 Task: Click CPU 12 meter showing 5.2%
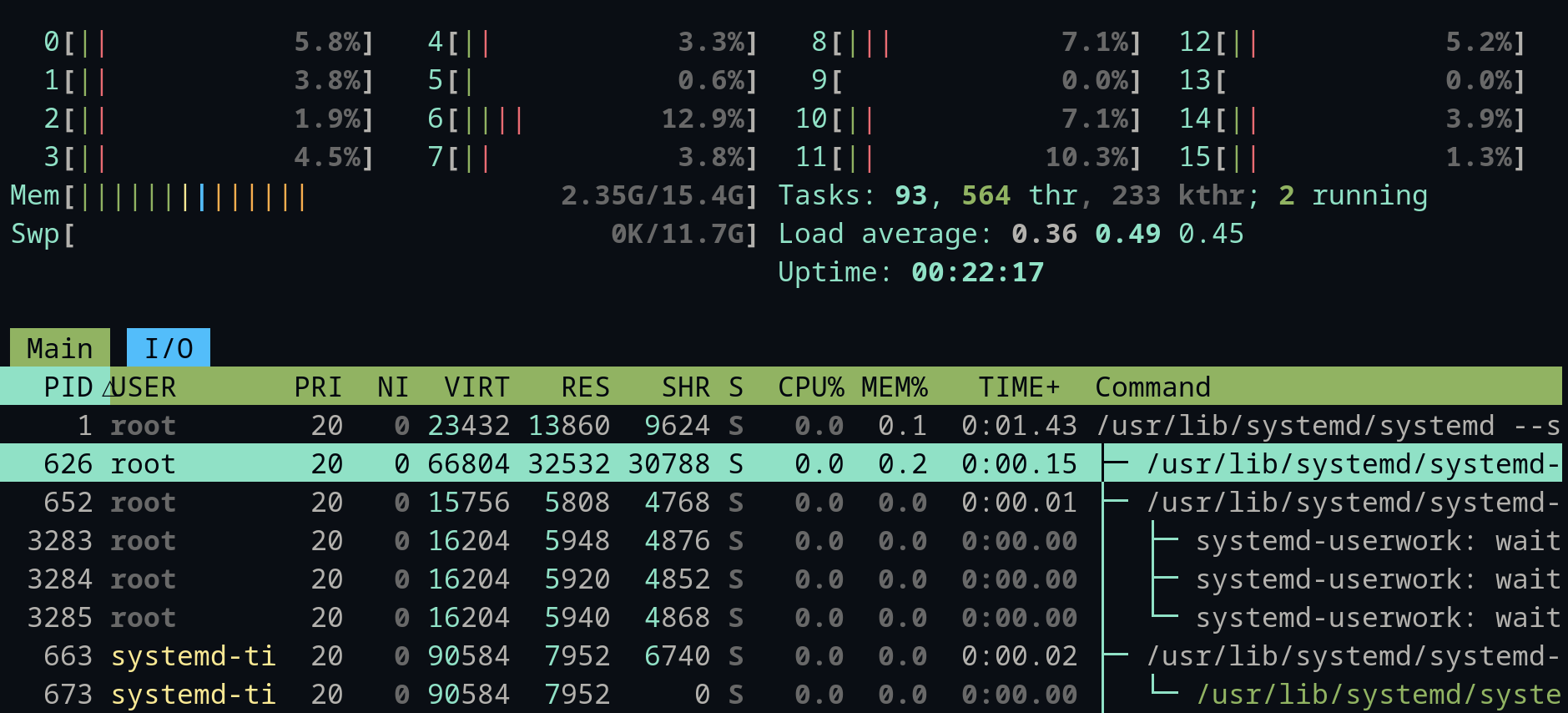[x=1352, y=42]
